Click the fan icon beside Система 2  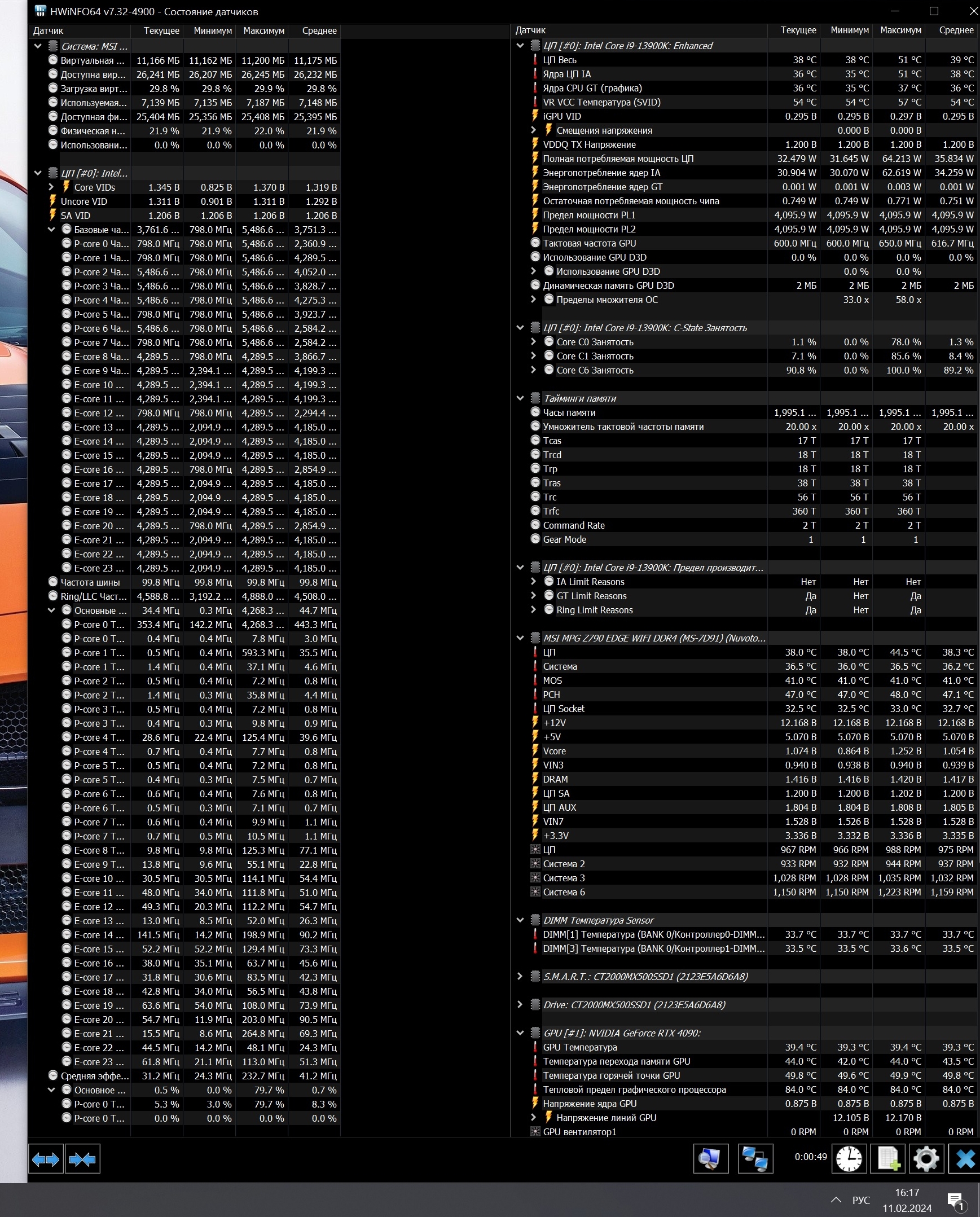[x=535, y=864]
